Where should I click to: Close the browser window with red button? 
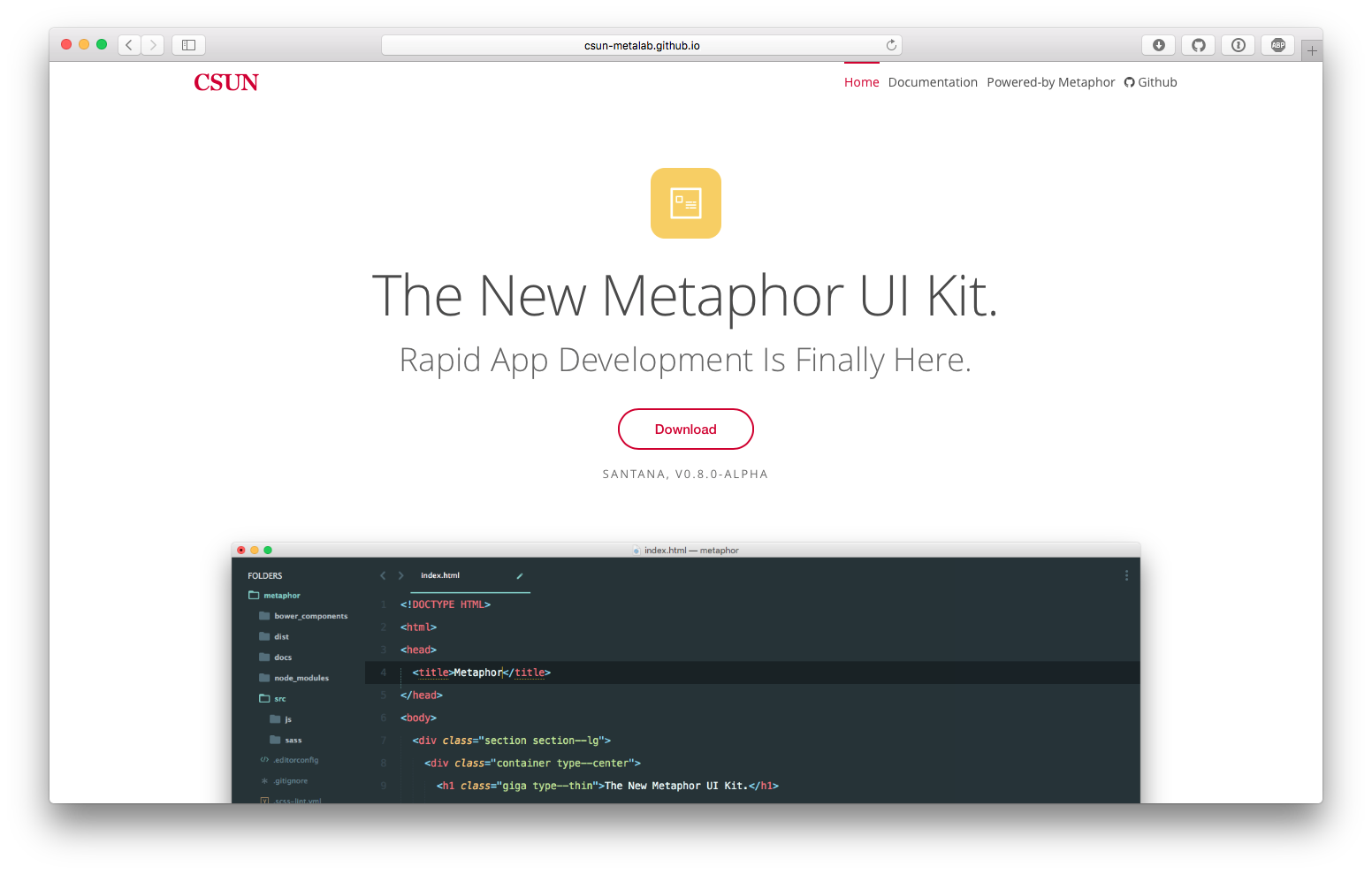[66, 44]
